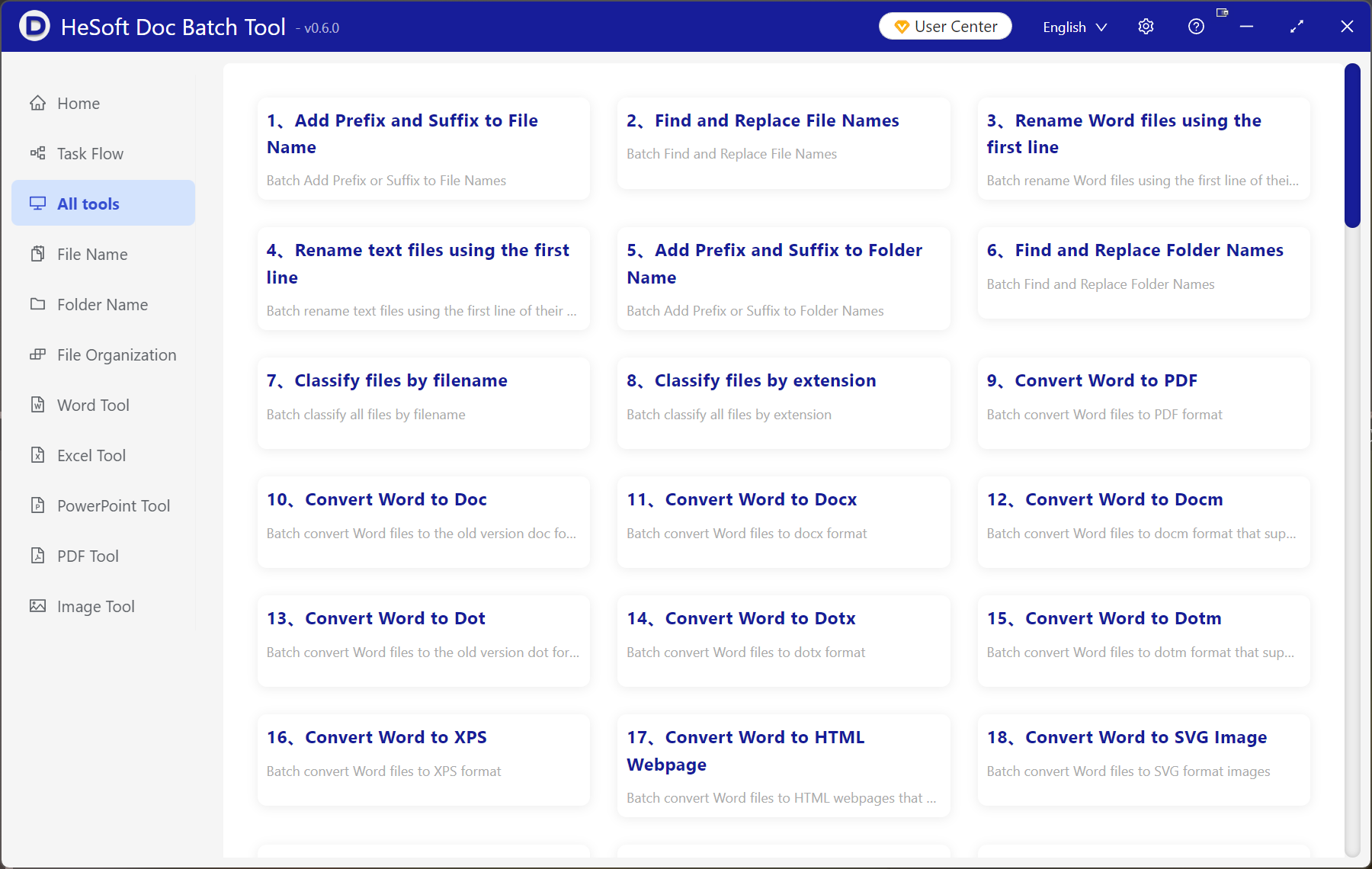This screenshot has width=1372, height=869.
Task: Click the All tools monitor icon
Action: (x=37, y=204)
